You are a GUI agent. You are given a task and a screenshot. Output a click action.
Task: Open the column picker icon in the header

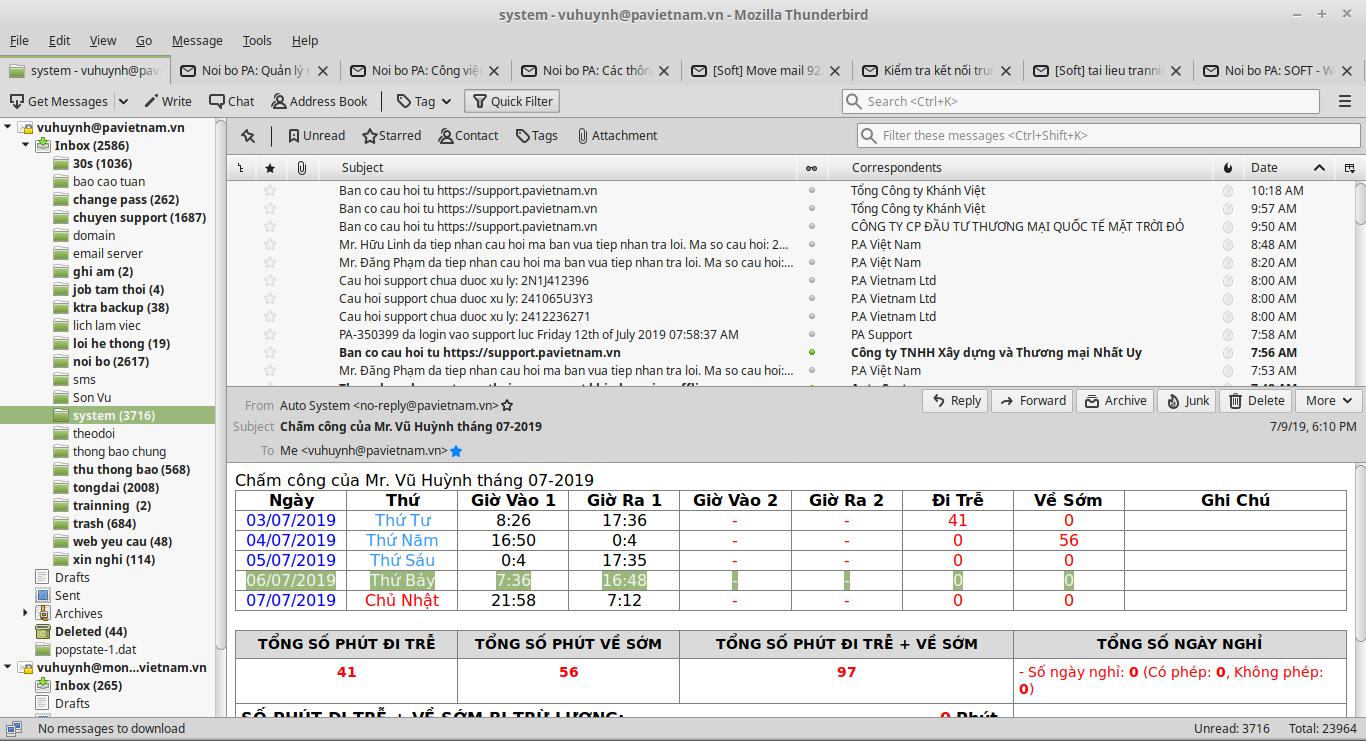pos(1350,168)
